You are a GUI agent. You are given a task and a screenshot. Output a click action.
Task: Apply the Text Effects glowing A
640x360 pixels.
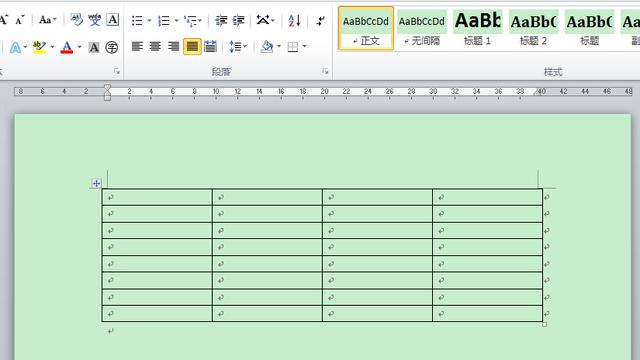click(15, 47)
